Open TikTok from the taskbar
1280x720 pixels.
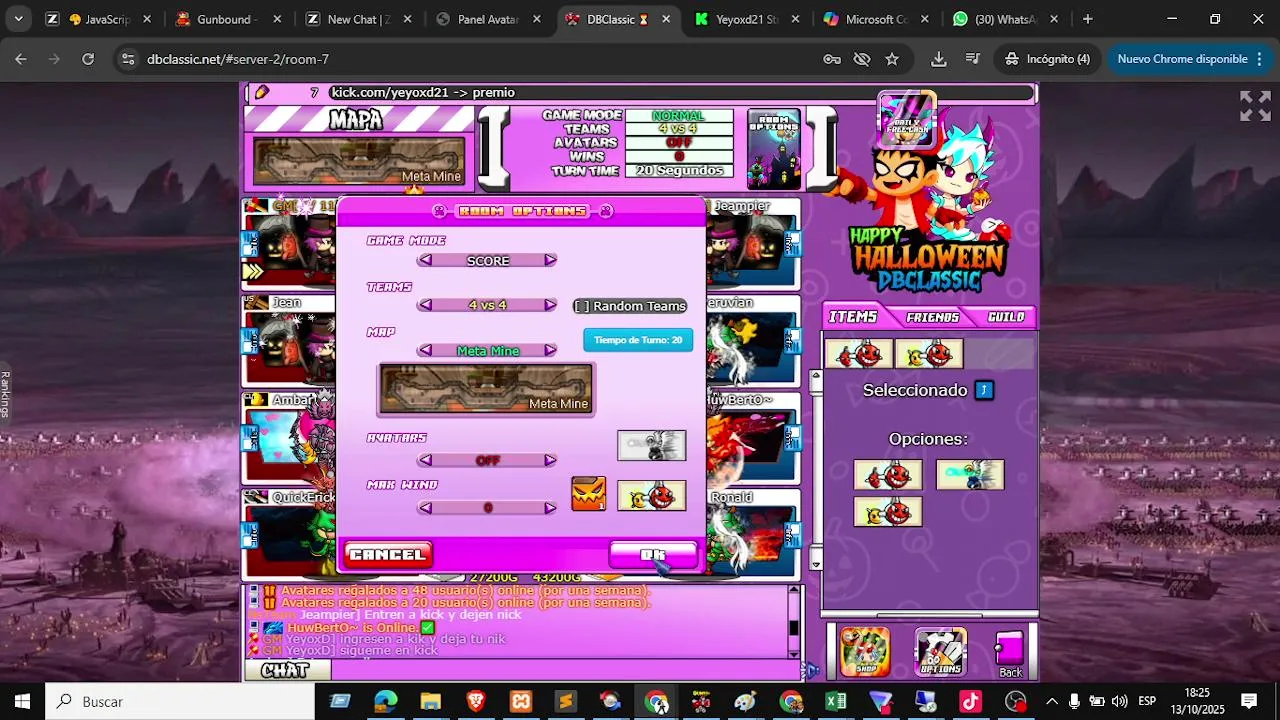tap(971, 702)
